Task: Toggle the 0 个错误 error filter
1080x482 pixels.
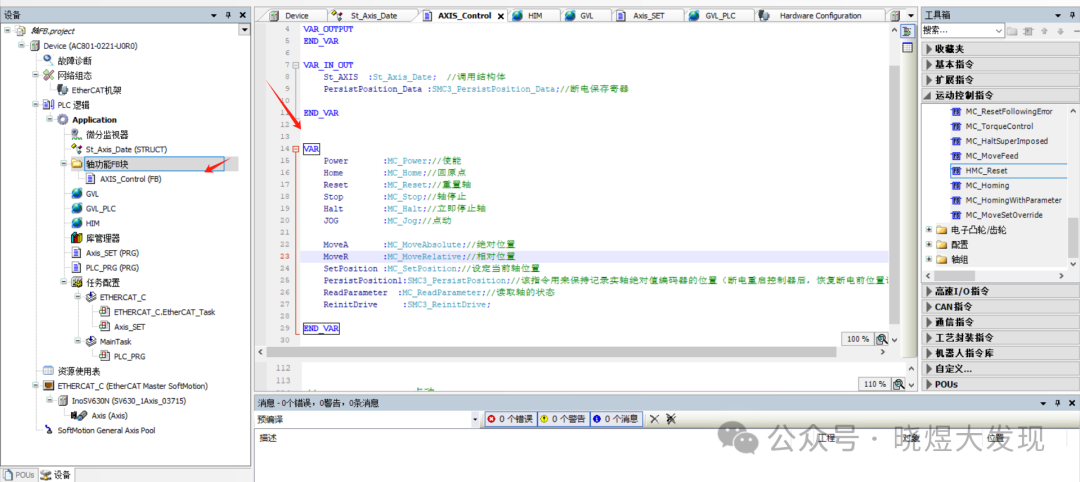Action: coord(511,419)
